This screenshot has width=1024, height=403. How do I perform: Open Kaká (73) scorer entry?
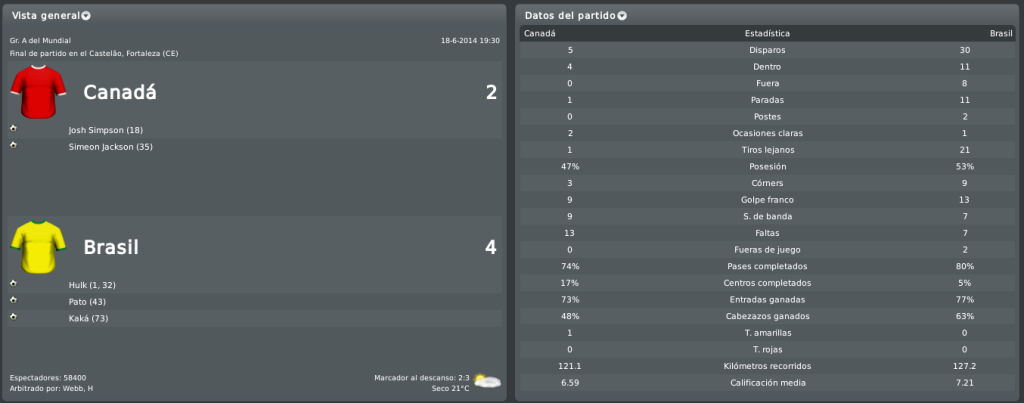(x=89, y=319)
